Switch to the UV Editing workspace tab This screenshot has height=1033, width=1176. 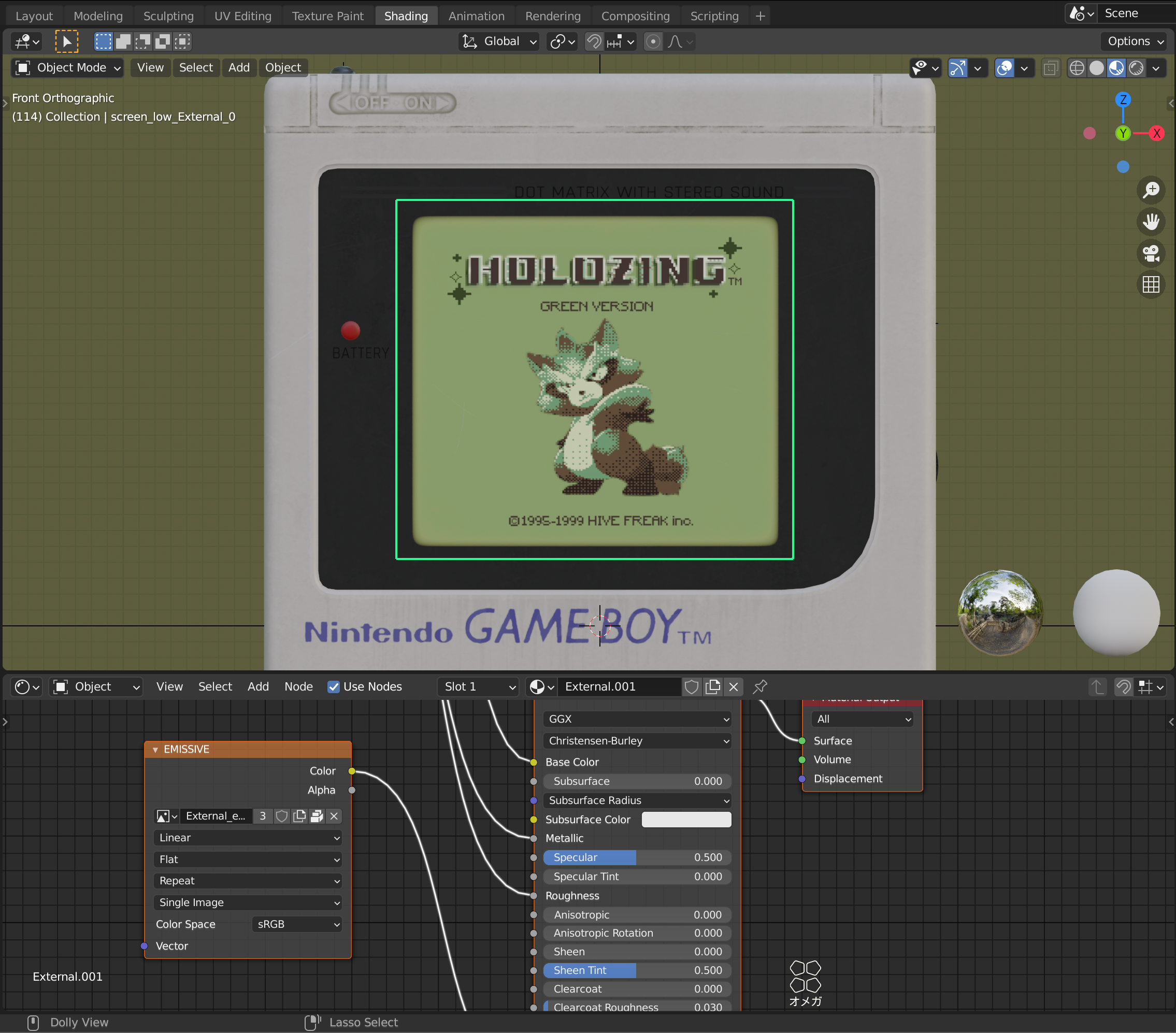(x=243, y=16)
